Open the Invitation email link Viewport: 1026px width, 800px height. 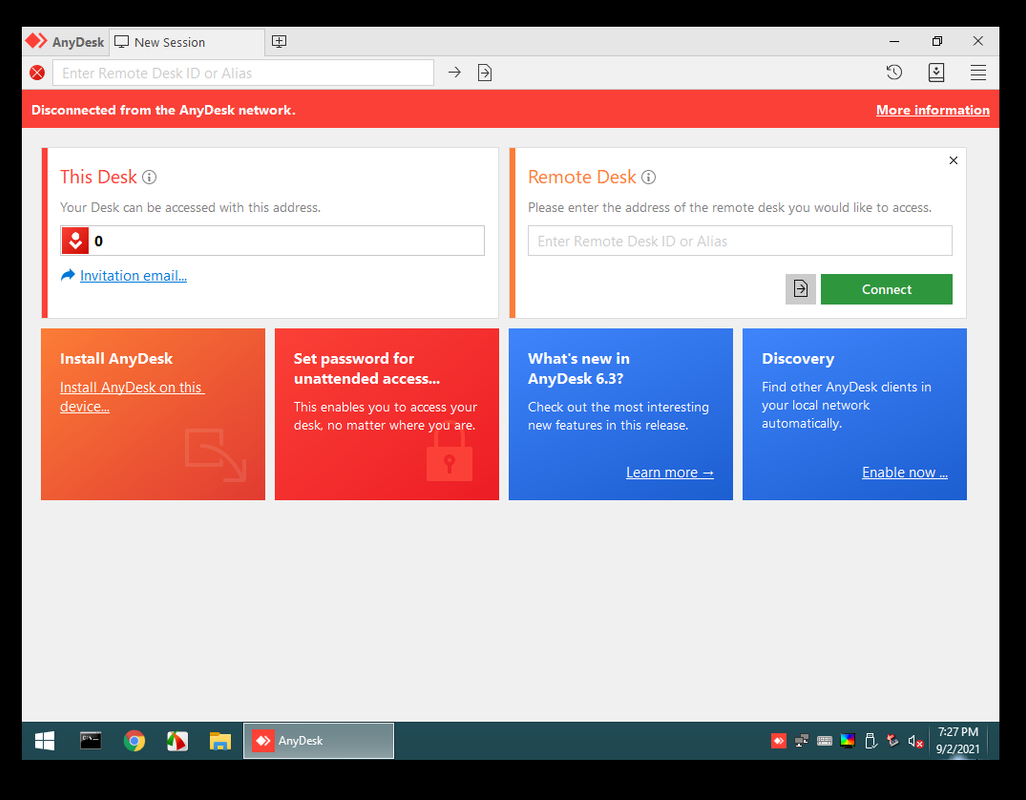tap(133, 275)
